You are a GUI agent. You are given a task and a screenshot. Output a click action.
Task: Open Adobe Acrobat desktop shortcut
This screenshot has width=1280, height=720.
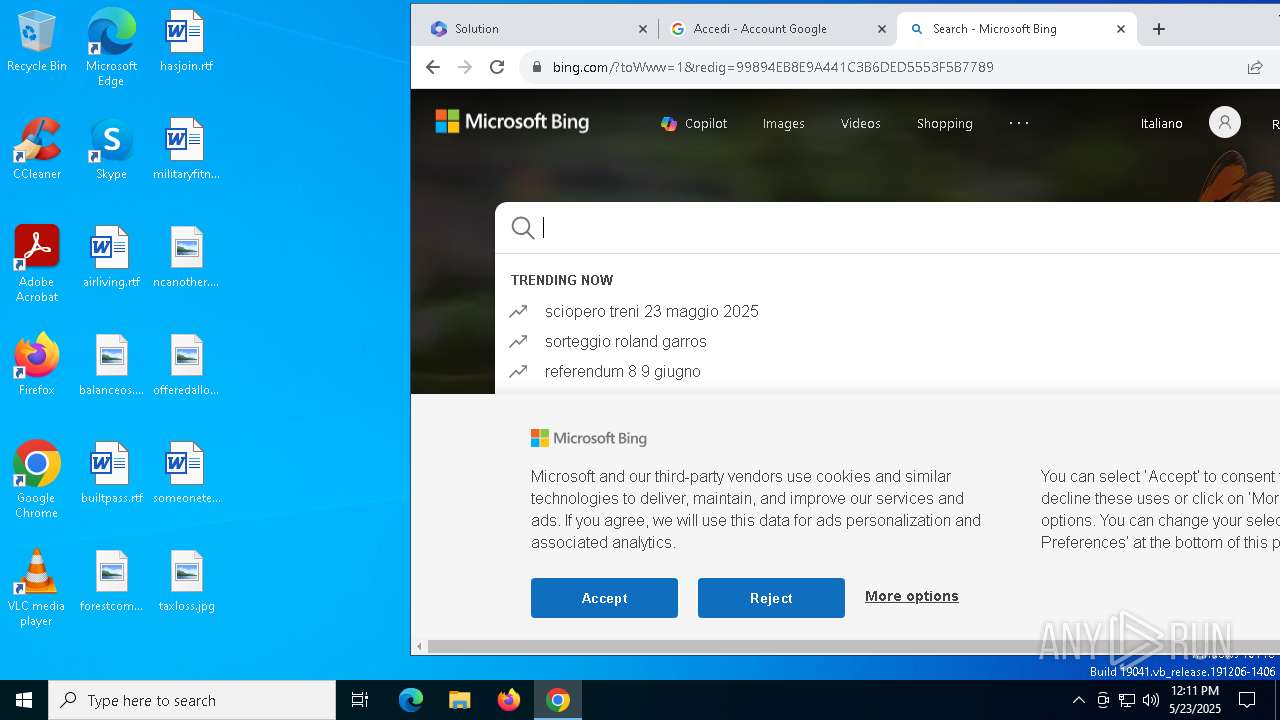tap(37, 264)
